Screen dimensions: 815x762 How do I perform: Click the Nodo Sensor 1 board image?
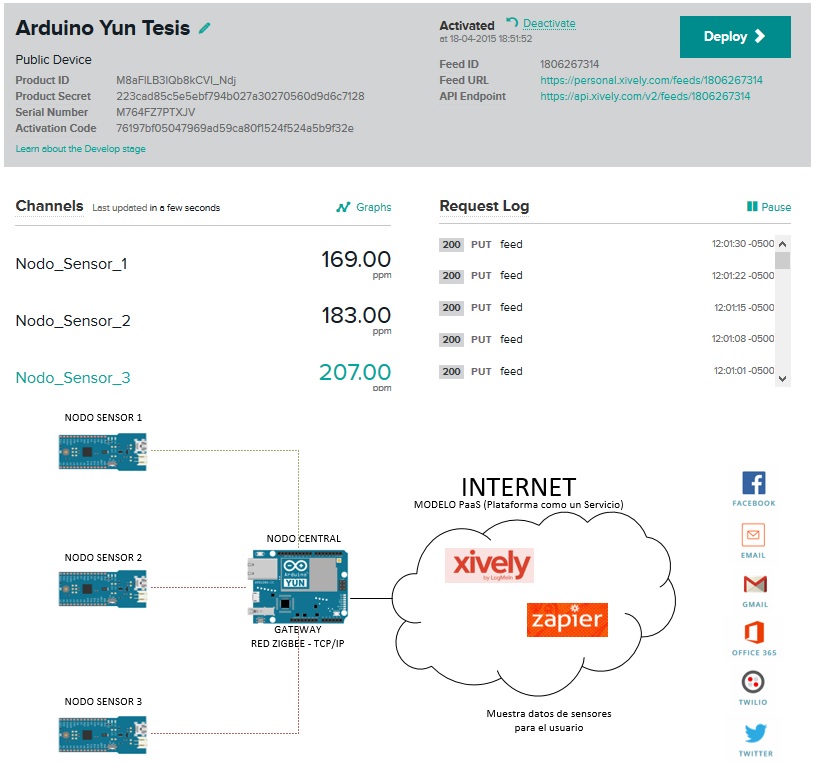[103, 452]
